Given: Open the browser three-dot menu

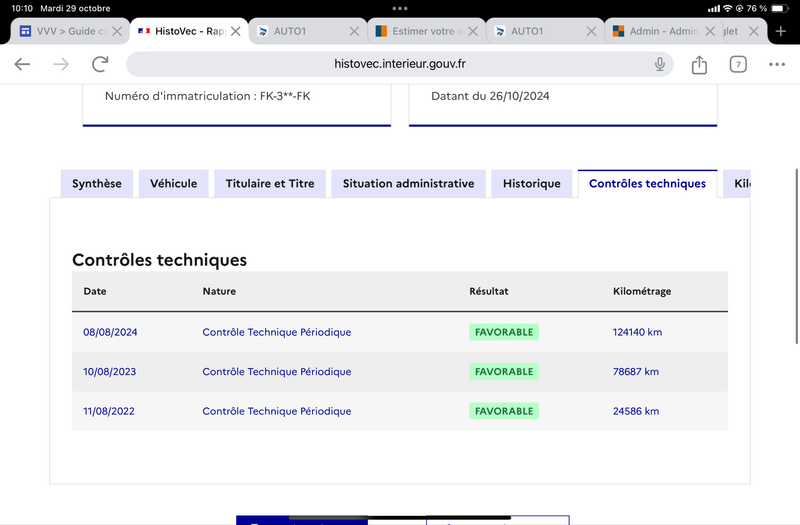Looking at the screenshot, I should click(777, 64).
